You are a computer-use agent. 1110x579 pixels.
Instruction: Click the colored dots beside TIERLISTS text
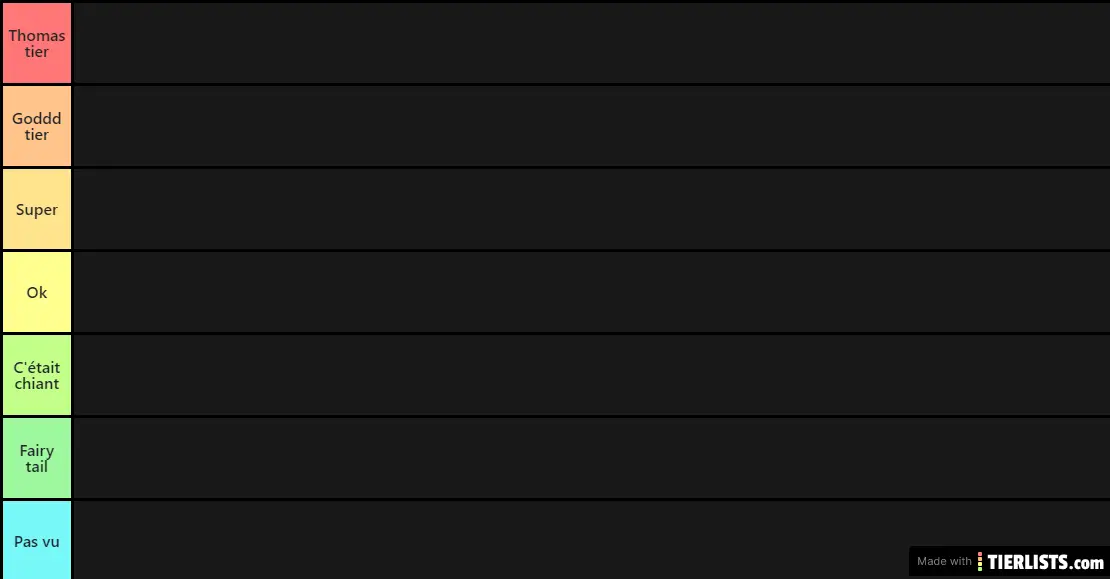(980, 562)
